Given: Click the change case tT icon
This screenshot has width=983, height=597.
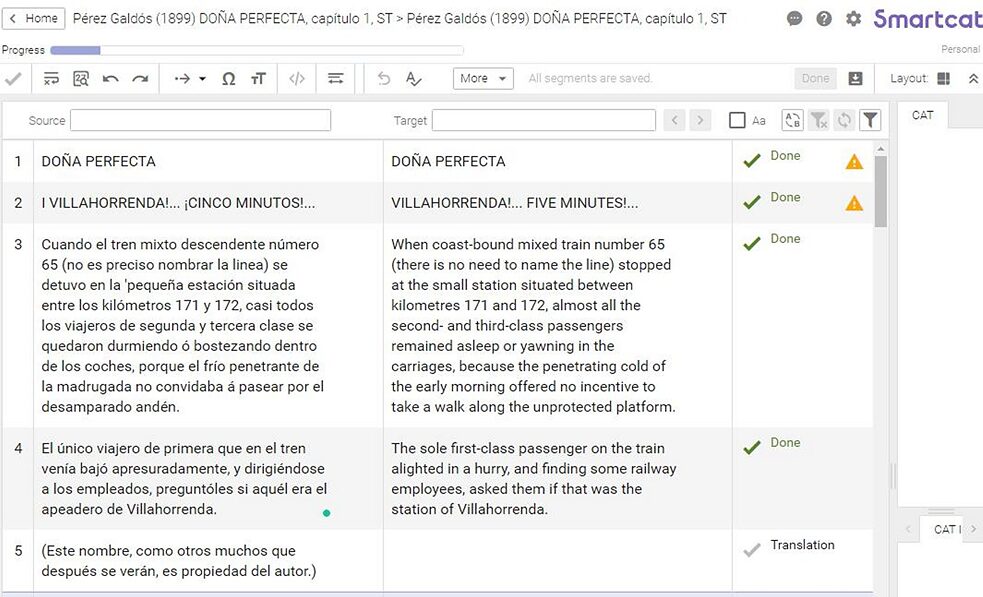Looking at the screenshot, I should (x=258, y=79).
